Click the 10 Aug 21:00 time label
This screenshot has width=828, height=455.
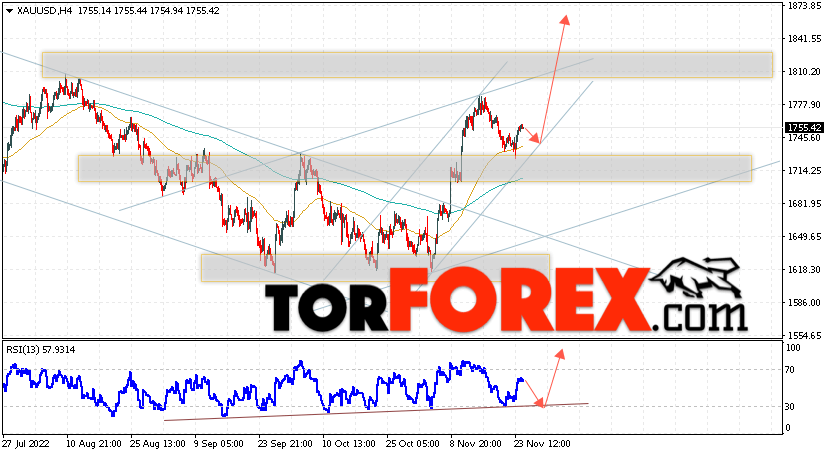[93, 443]
